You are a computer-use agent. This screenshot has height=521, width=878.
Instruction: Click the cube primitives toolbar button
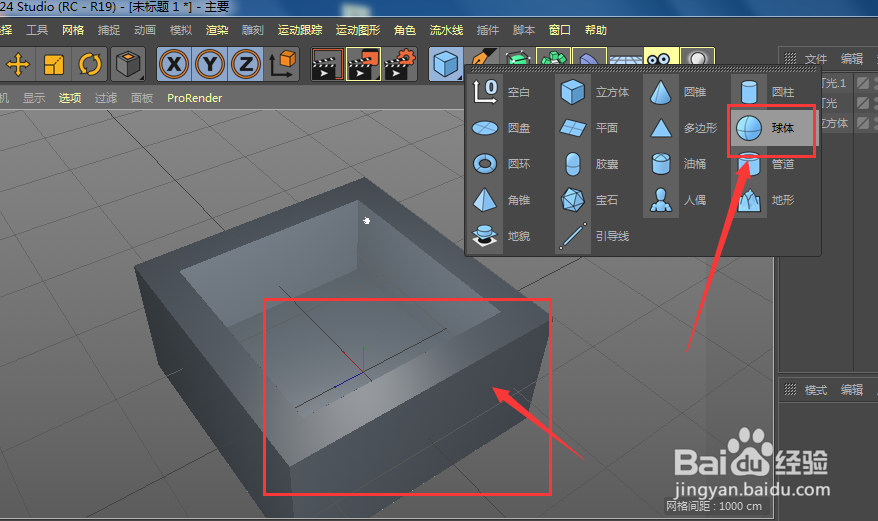[446, 64]
